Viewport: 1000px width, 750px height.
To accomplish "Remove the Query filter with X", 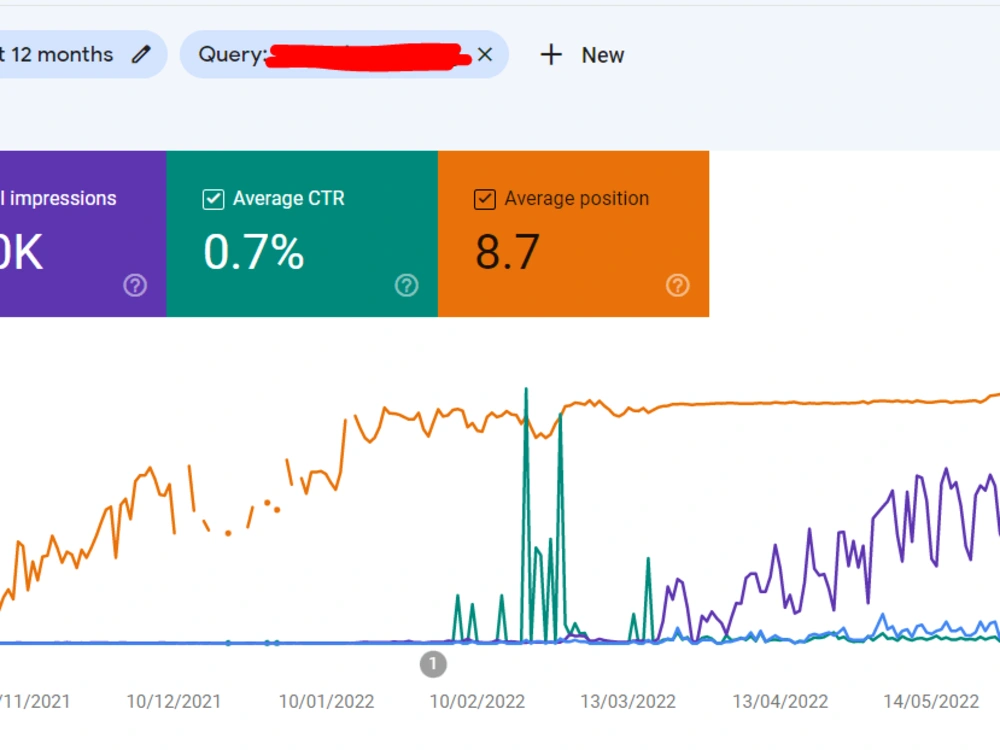I will (485, 55).
